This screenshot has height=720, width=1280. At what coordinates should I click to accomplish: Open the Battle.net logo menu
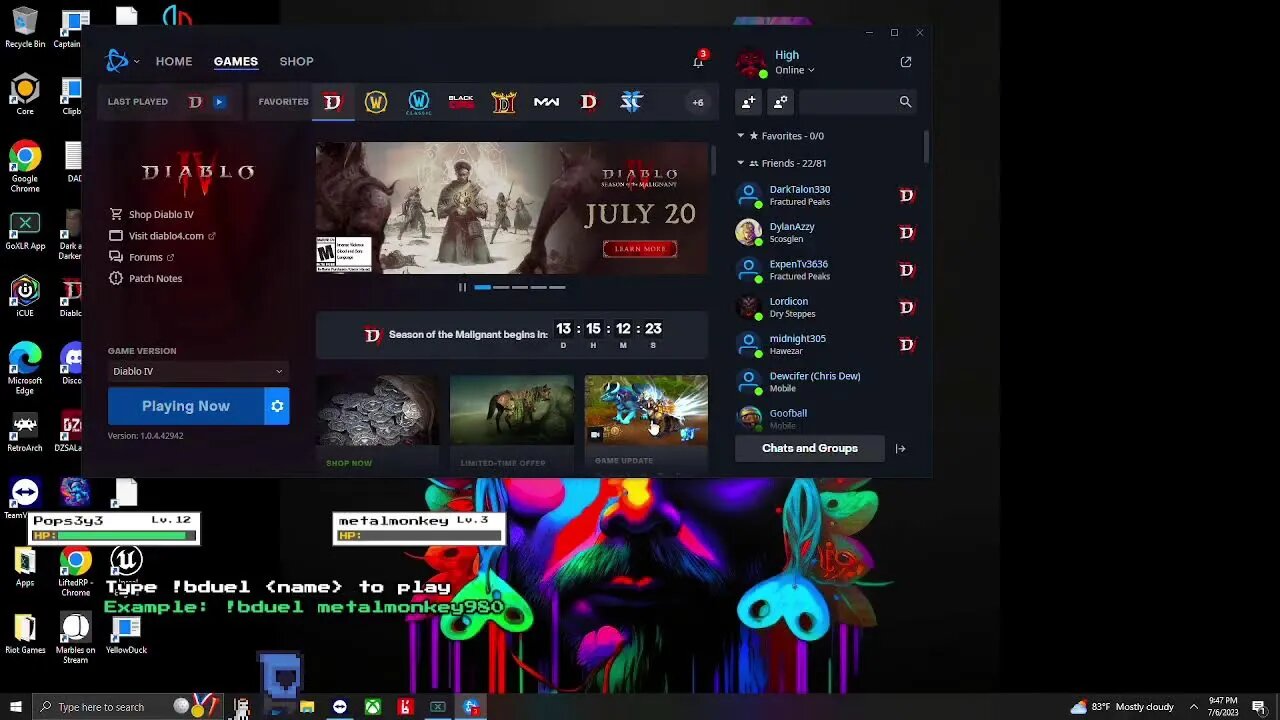pyautogui.click(x=121, y=61)
